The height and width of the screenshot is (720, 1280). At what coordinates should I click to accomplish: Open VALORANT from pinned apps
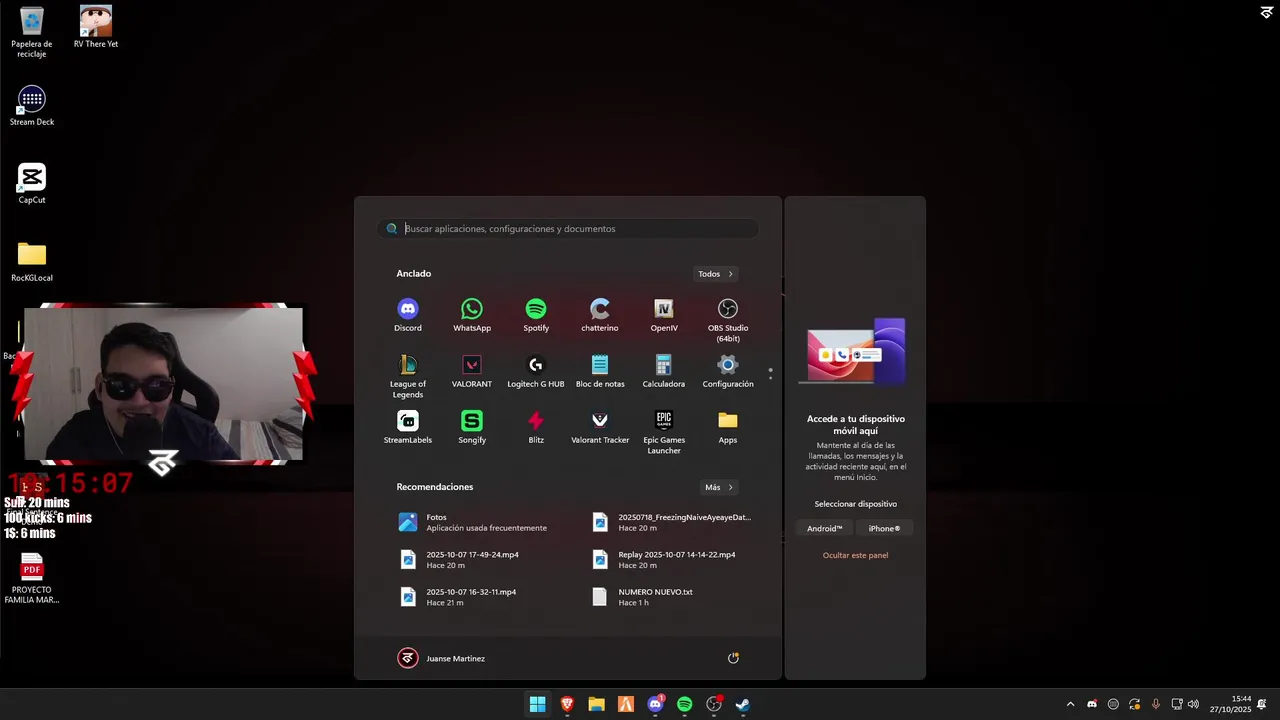tap(472, 371)
